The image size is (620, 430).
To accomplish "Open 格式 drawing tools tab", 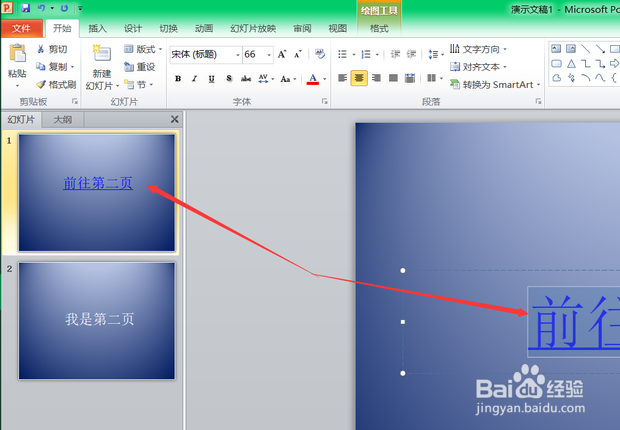I will coord(379,28).
